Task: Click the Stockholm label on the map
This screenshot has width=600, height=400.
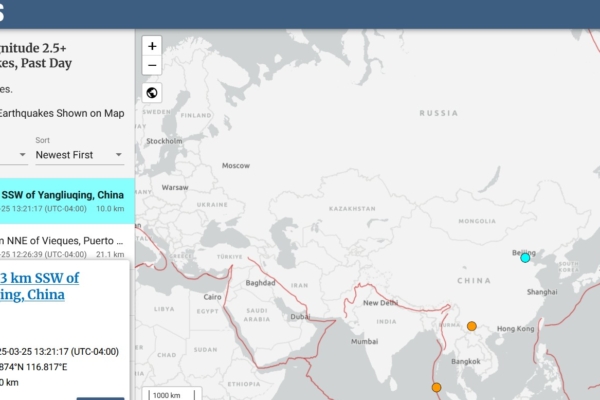Action: 163,141
